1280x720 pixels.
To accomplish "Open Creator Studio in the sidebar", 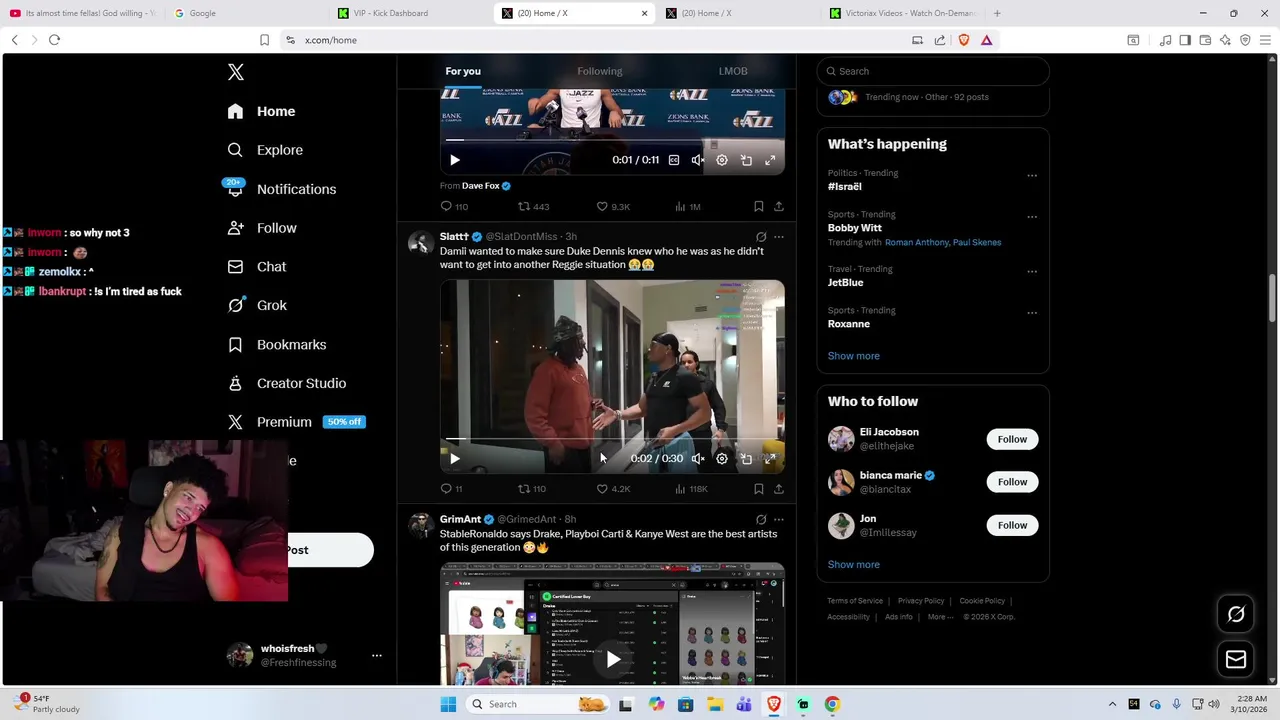I will 287,383.
